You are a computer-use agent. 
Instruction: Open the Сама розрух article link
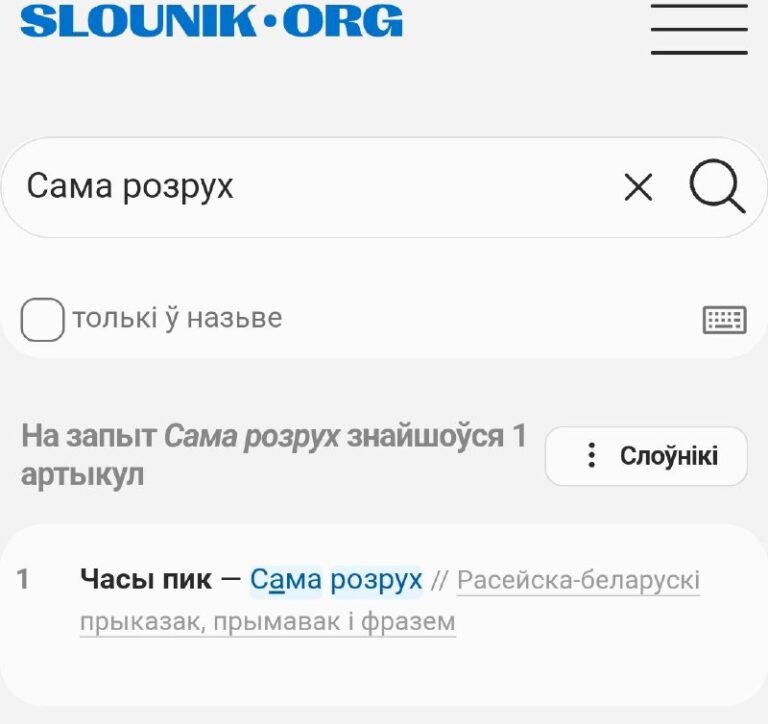[x=336, y=580]
